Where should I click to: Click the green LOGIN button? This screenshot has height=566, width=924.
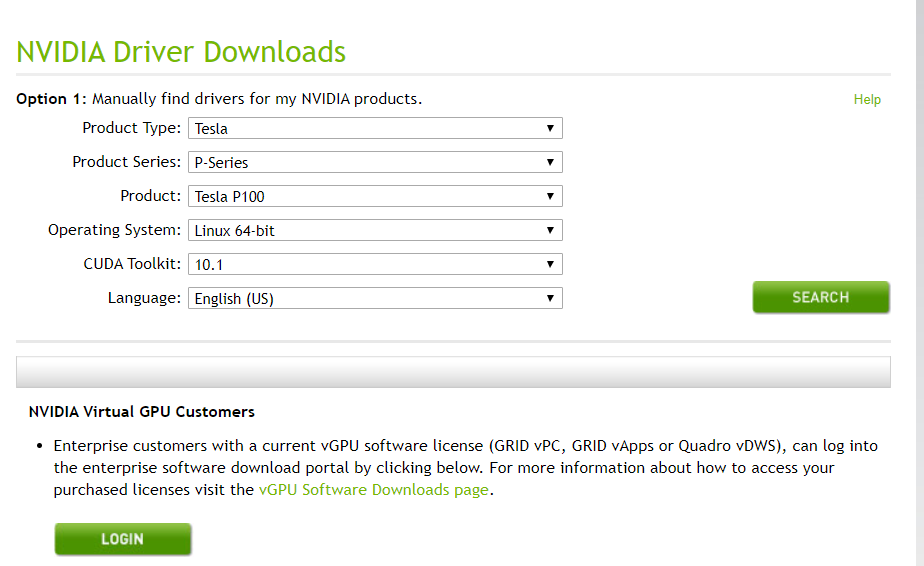tap(123, 539)
